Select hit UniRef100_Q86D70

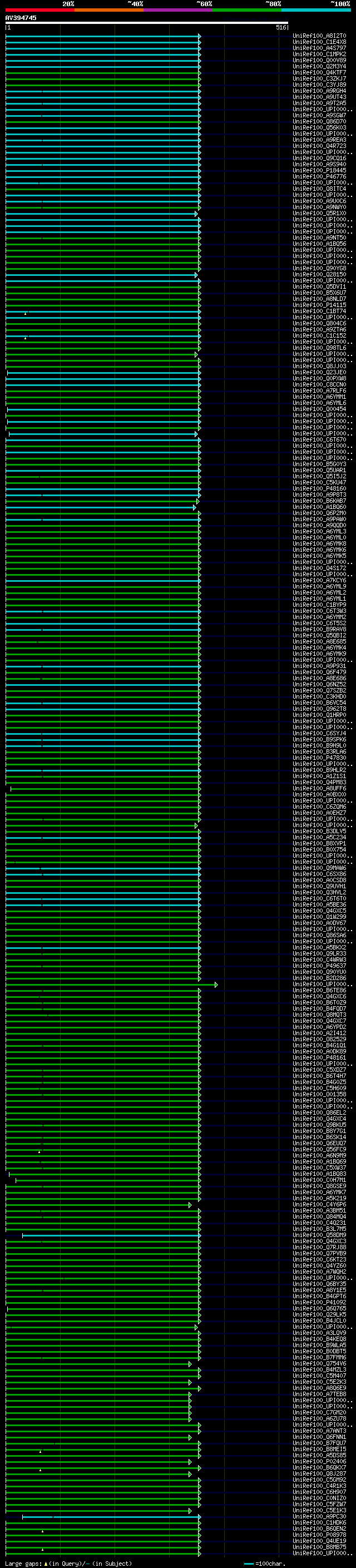(319, 122)
